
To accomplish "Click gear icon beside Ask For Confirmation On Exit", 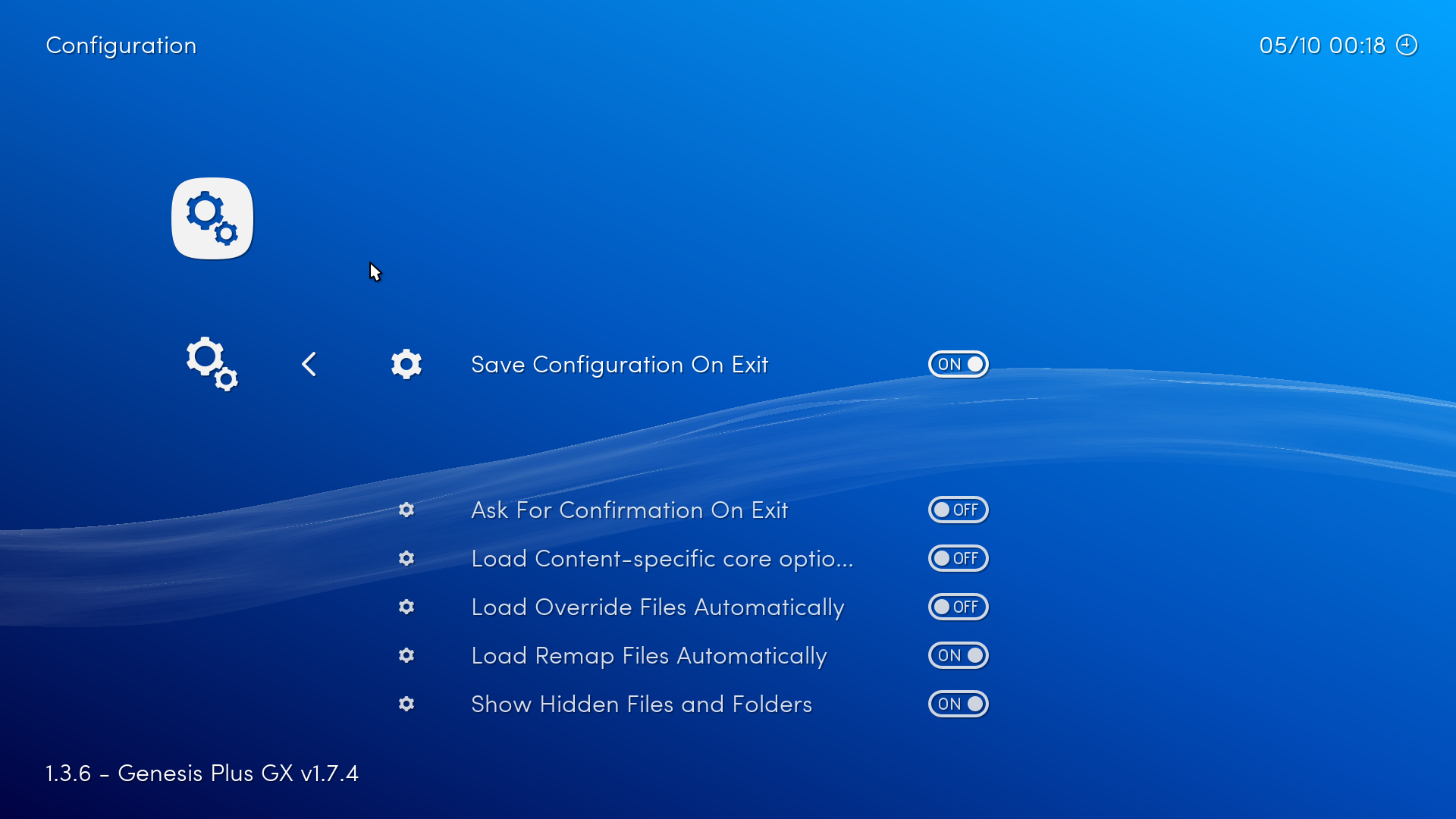I will pos(406,510).
